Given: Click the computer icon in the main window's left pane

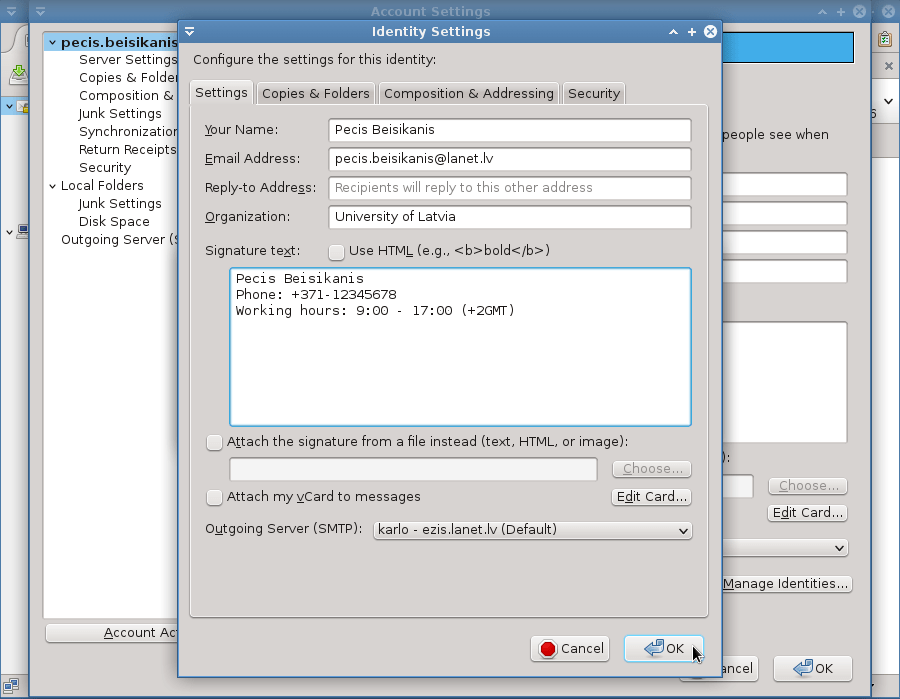Looking at the screenshot, I should click(23, 231).
